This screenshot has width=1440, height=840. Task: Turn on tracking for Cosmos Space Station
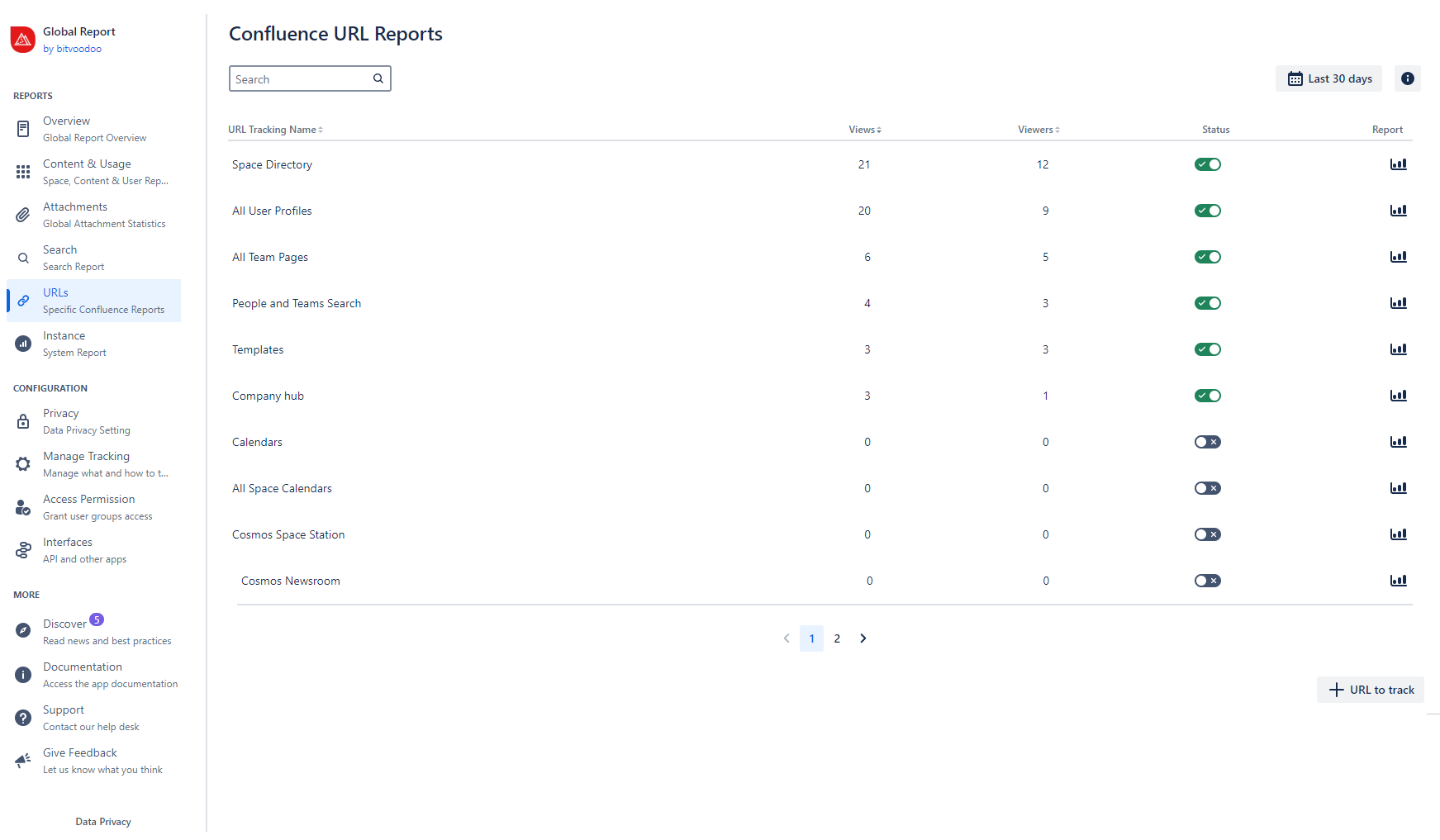click(x=1207, y=534)
